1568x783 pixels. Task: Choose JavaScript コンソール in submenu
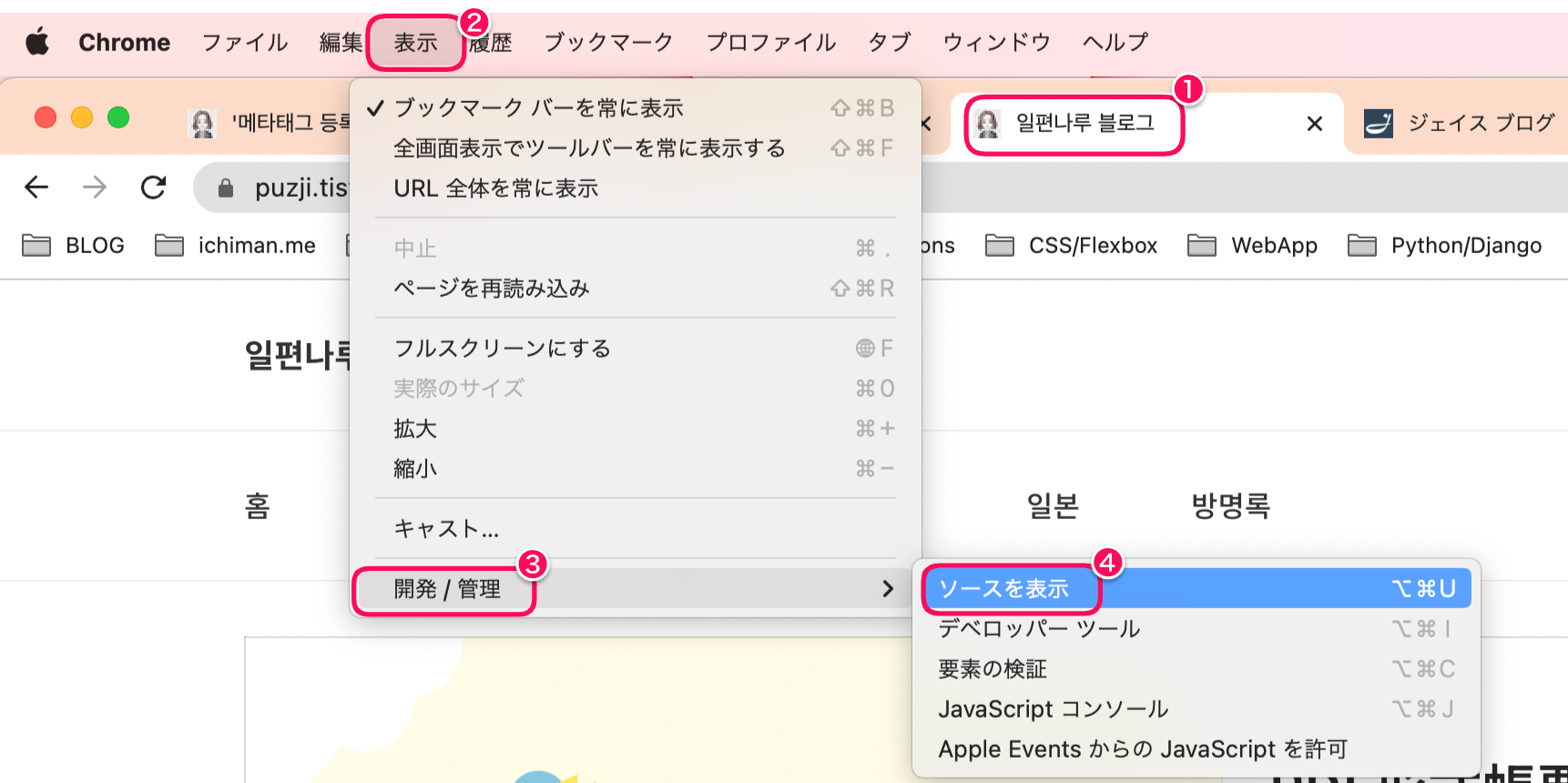(1196, 709)
